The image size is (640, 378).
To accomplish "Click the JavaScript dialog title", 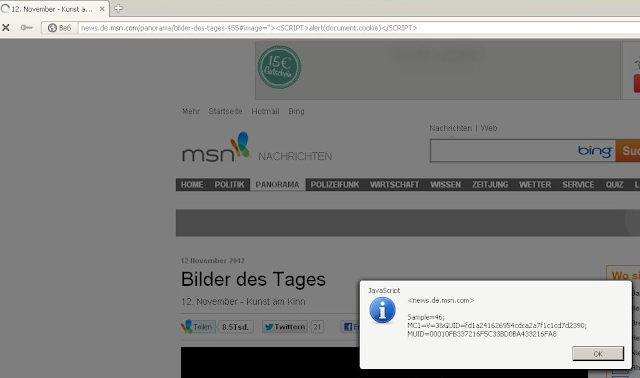I will coord(384,290).
